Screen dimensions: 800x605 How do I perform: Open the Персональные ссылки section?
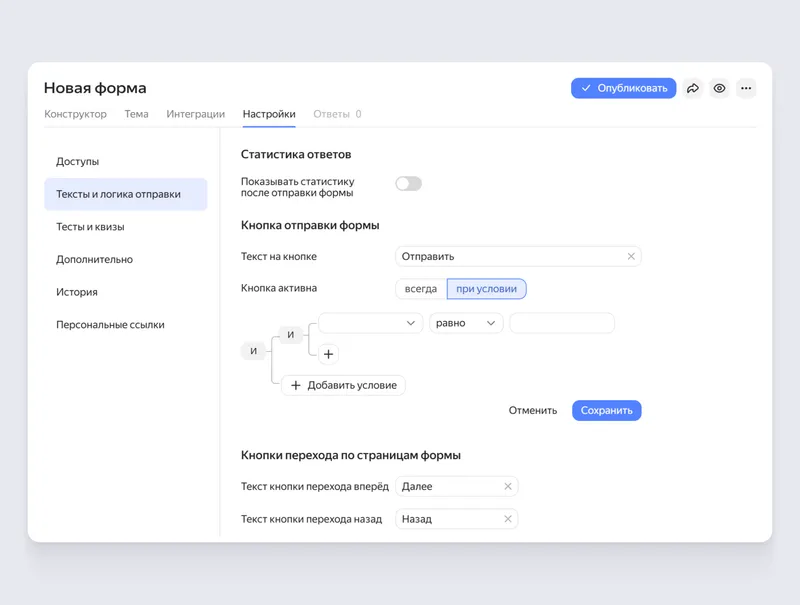click(x=126, y=324)
